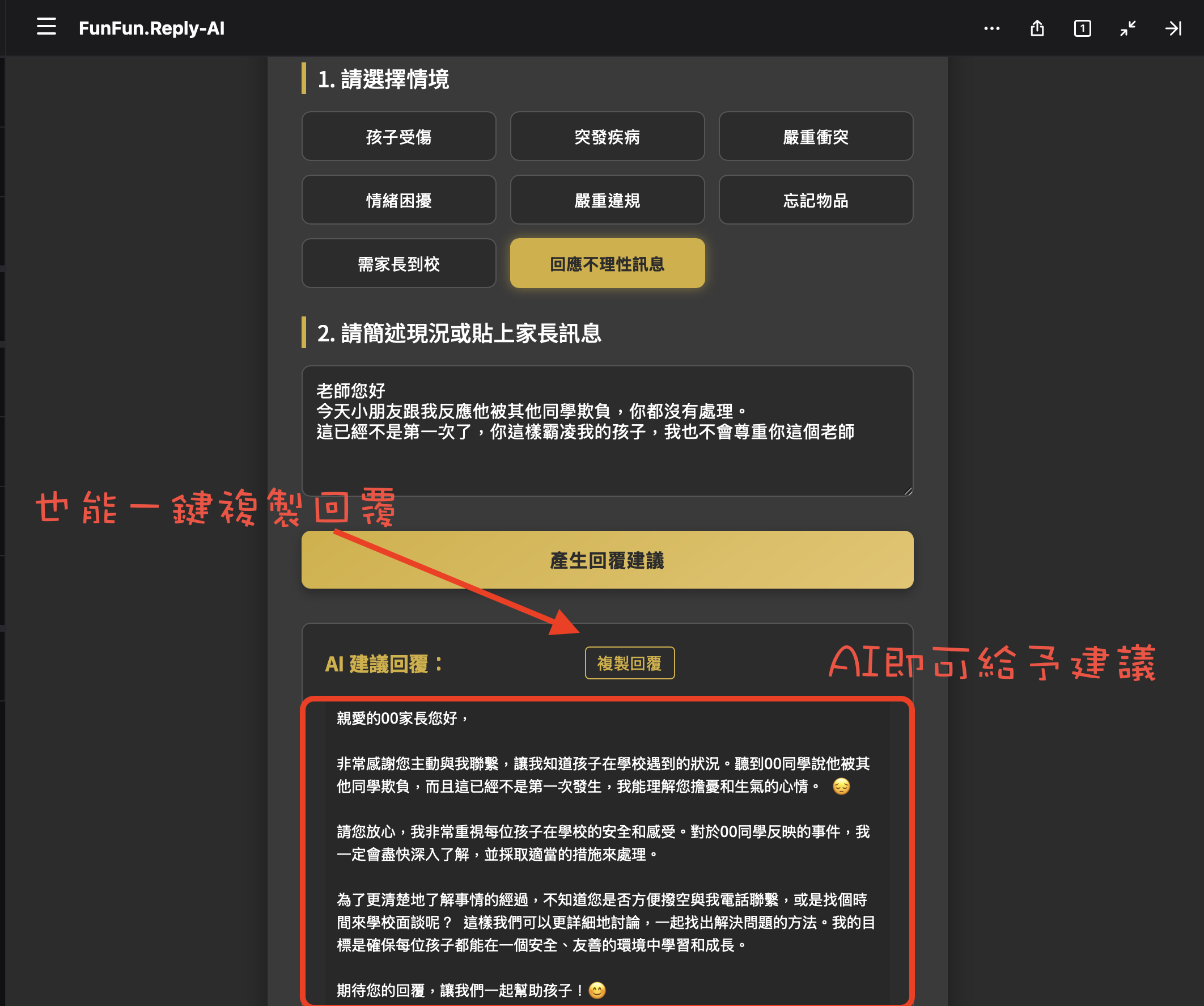Select the 嚴重衝突 scenario
This screenshot has width=1204, height=1006.
816,137
